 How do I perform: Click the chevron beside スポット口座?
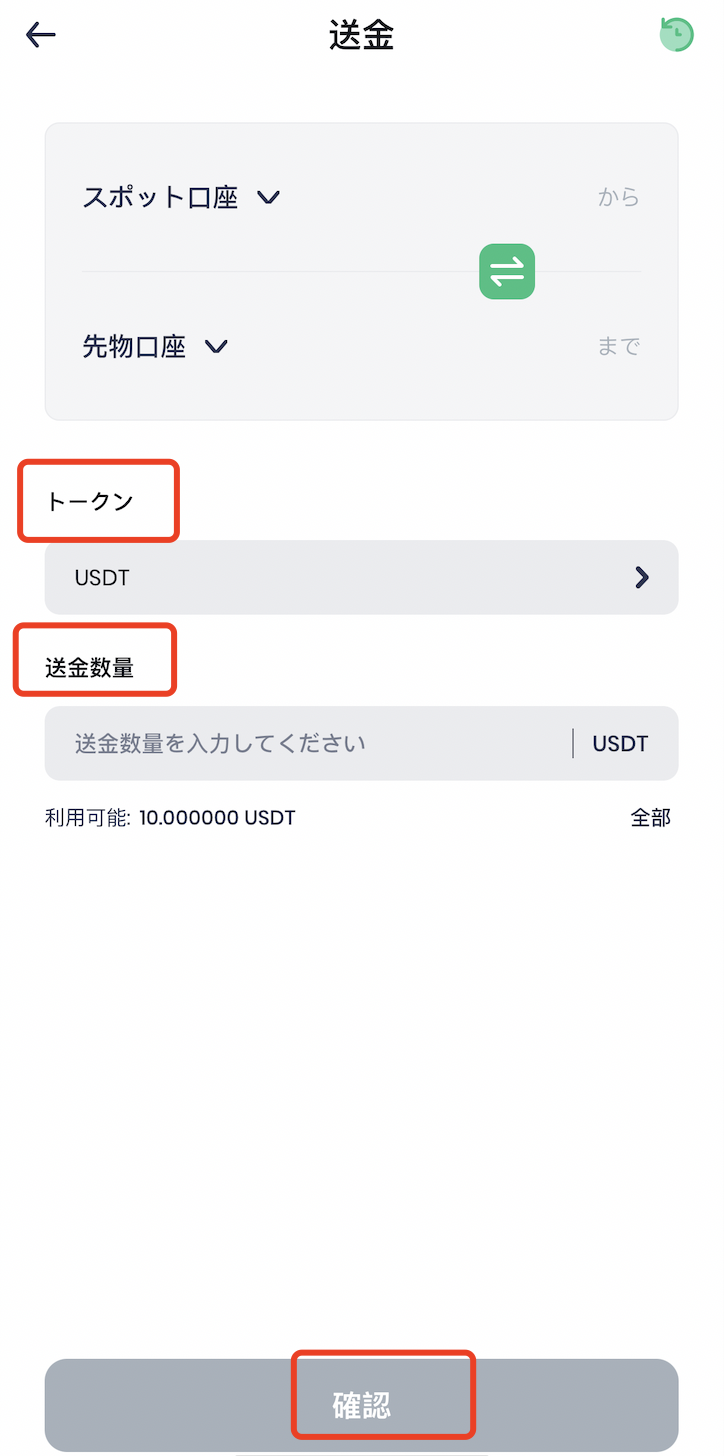click(268, 198)
